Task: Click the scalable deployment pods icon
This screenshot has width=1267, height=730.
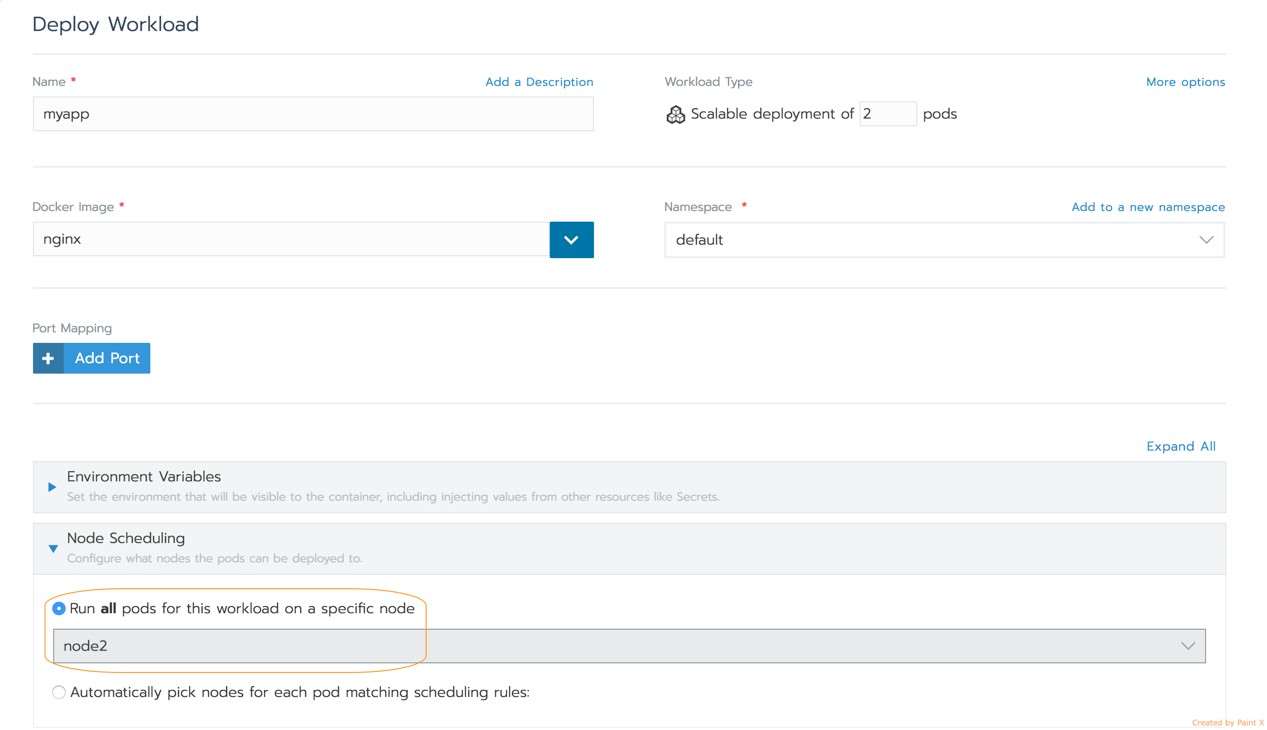Action: coord(675,115)
